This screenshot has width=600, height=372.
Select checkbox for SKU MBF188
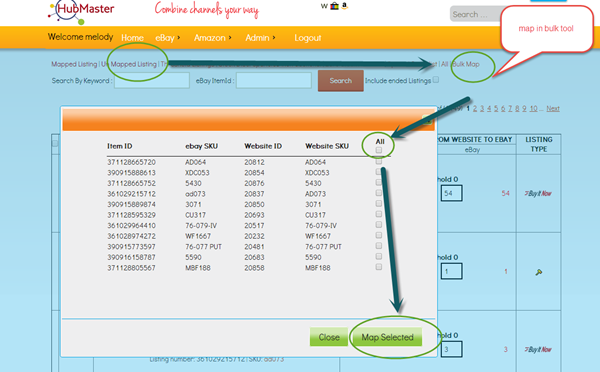tap(379, 267)
